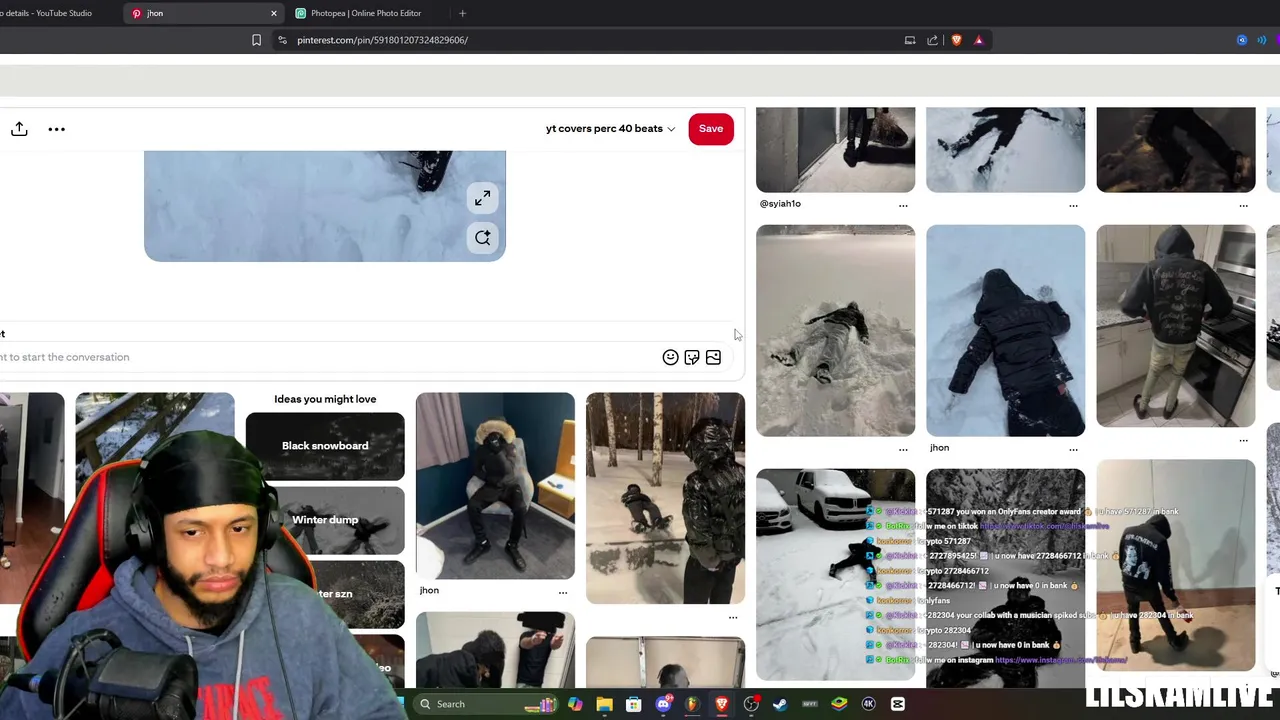Image resolution: width=1280 pixels, height=720 pixels.
Task: Click the add photo icon in comment box
Action: coord(713,357)
